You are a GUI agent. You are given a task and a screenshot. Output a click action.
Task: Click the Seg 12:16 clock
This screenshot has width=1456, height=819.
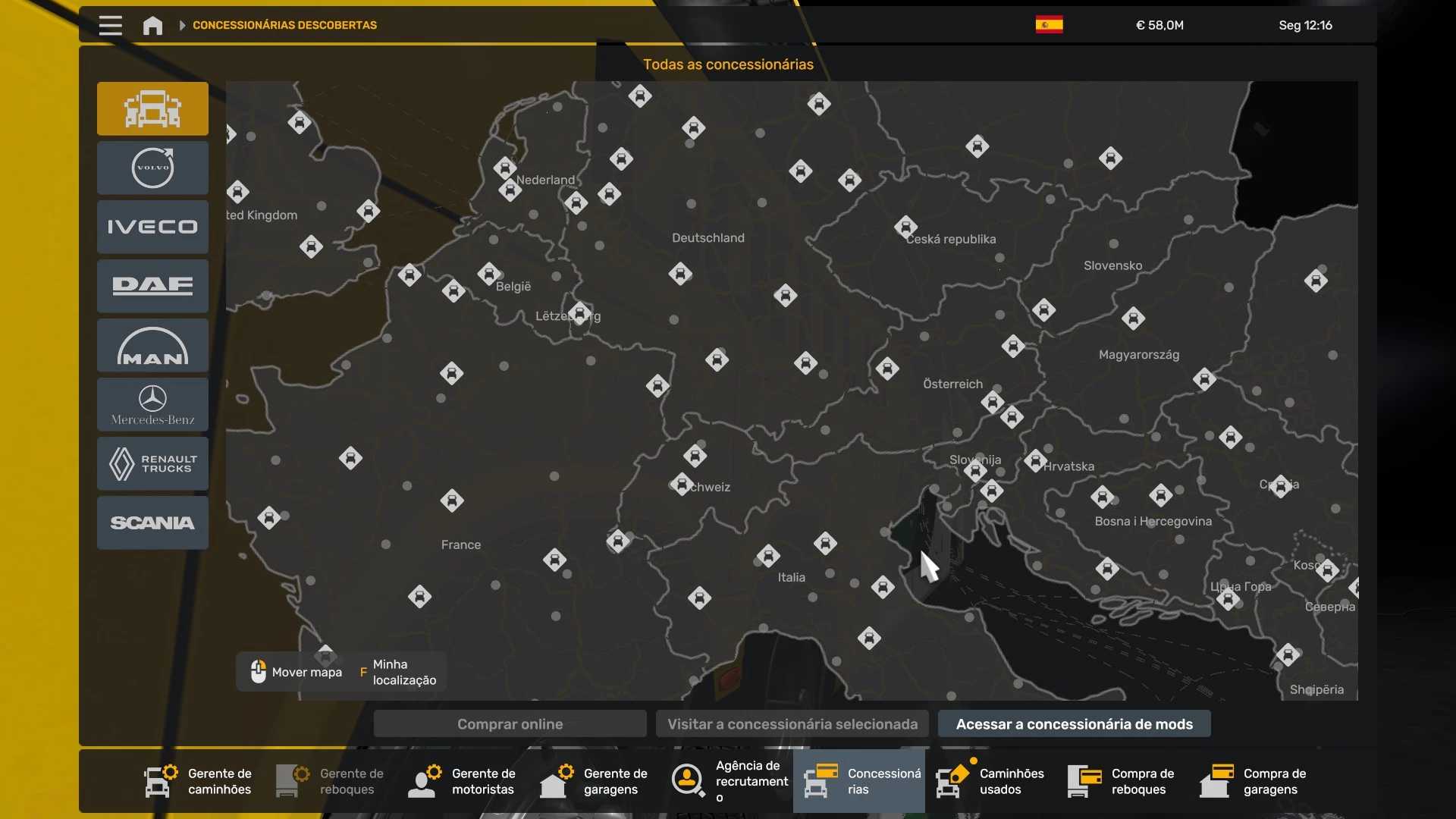(1305, 25)
